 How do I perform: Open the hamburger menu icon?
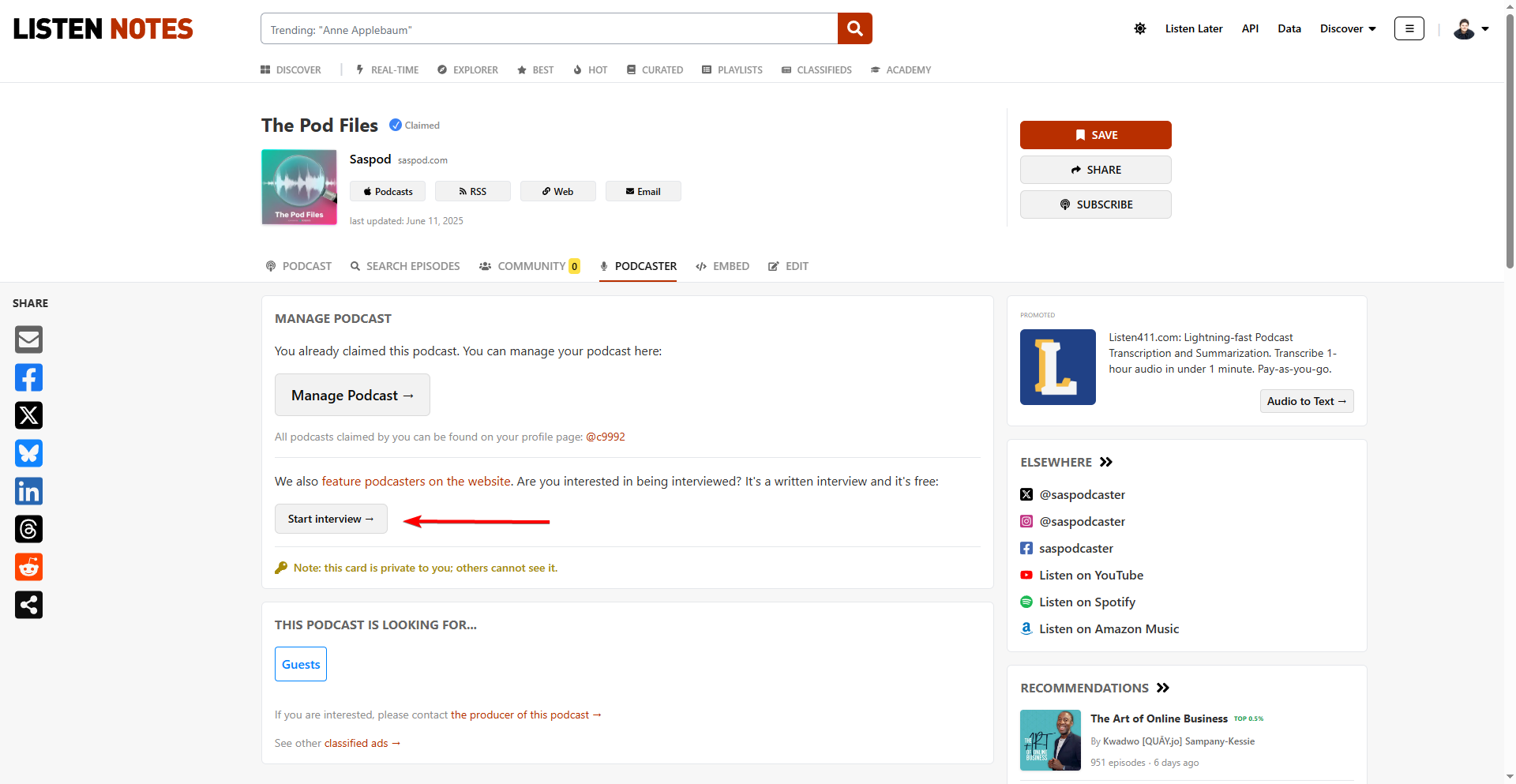pyautogui.click(x=1409, y=28)
